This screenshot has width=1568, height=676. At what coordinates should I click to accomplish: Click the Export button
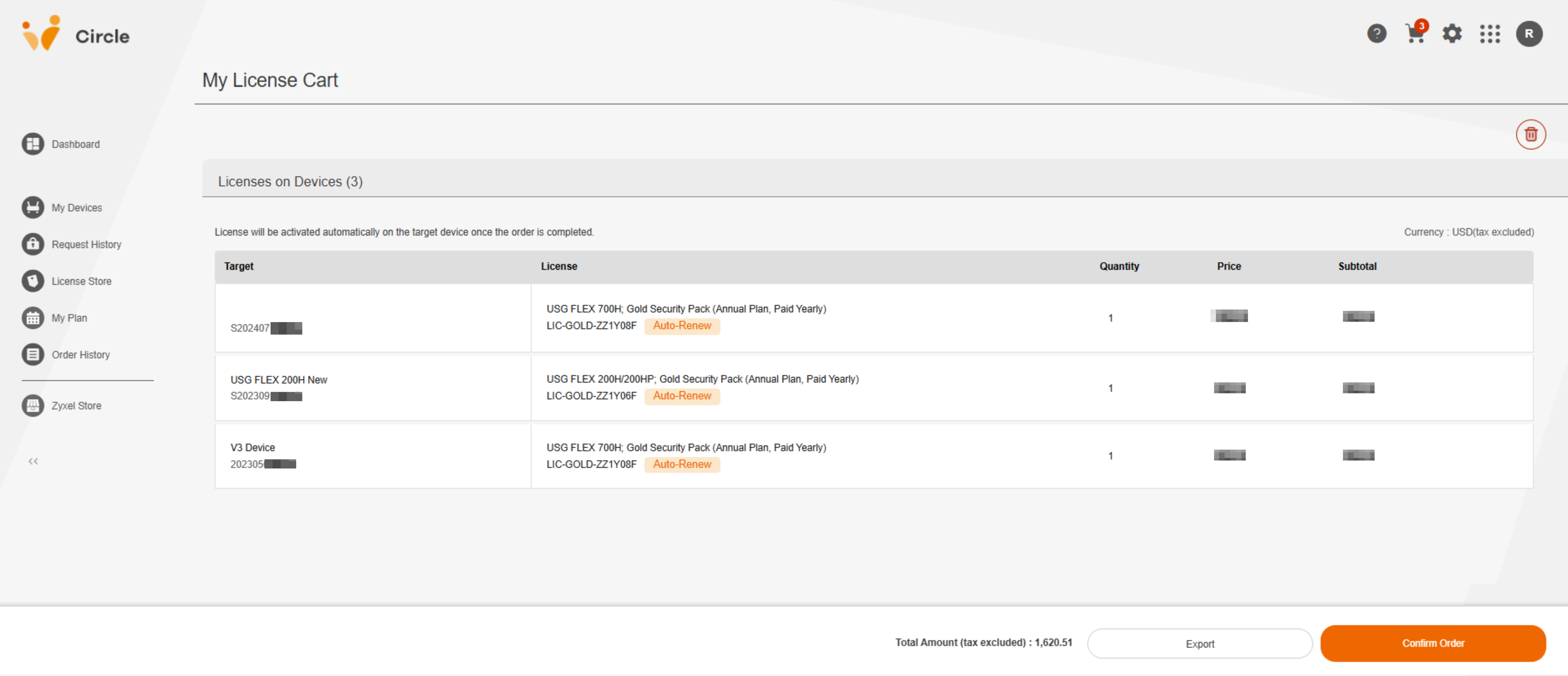1199,644
